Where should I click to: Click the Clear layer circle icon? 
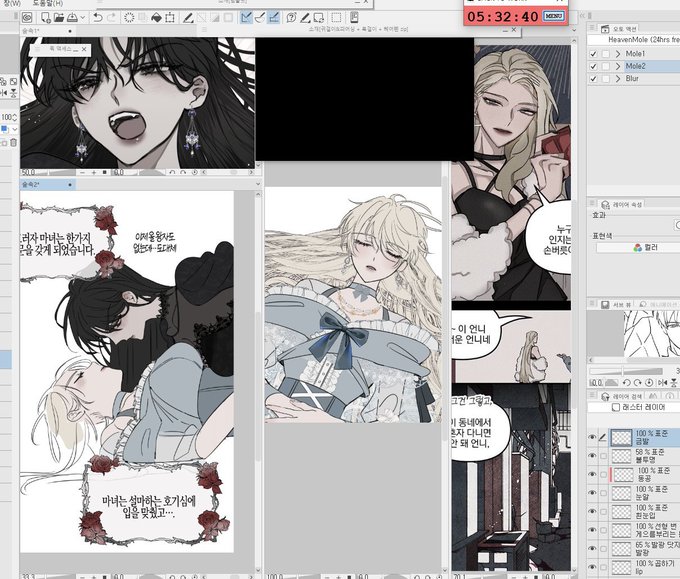point(129,18)
